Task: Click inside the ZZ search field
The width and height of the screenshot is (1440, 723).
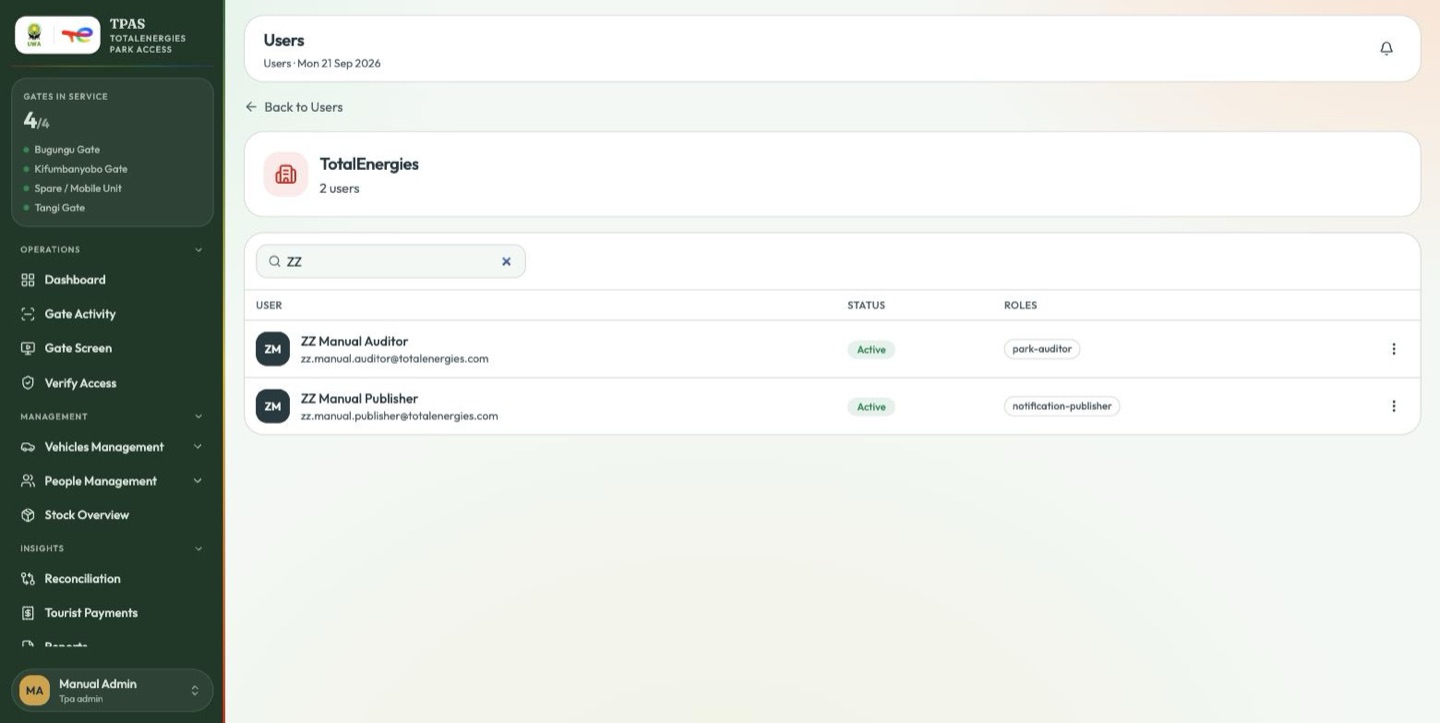Action: point(391,261)
